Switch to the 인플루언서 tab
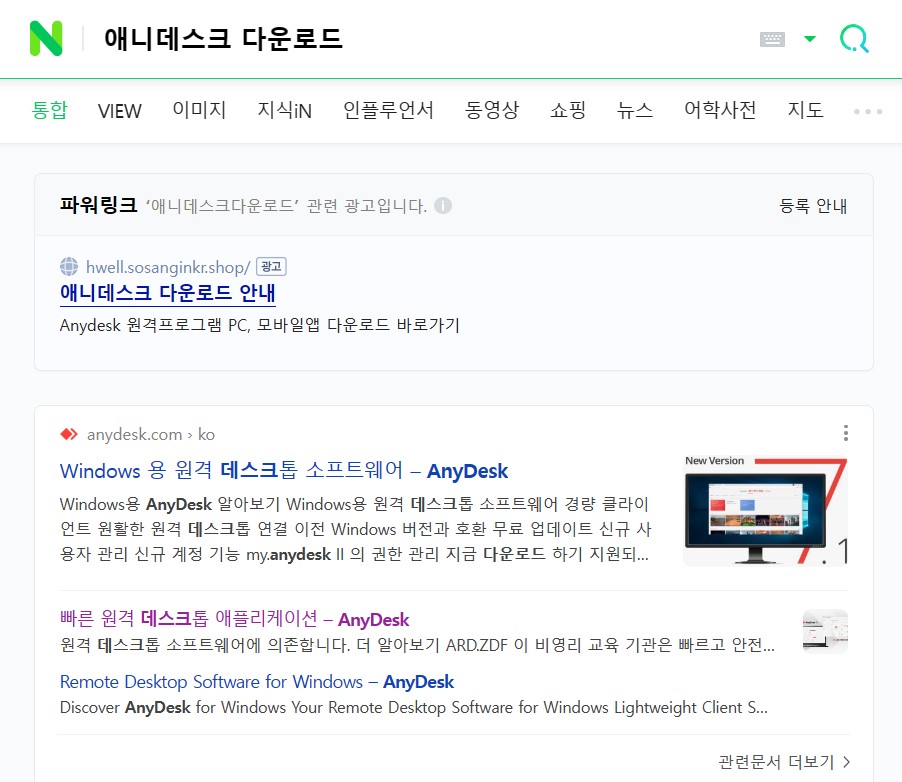The height and width of the screenshot is (782, 902). click(x=388, y=110)
